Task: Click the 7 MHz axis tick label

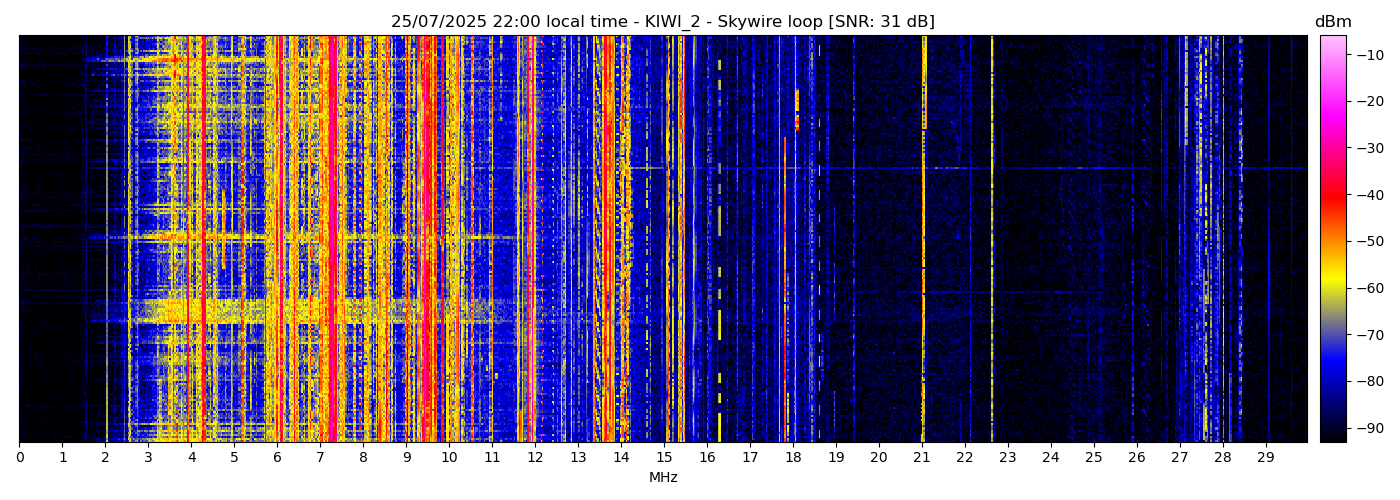Action: point(320,457)
